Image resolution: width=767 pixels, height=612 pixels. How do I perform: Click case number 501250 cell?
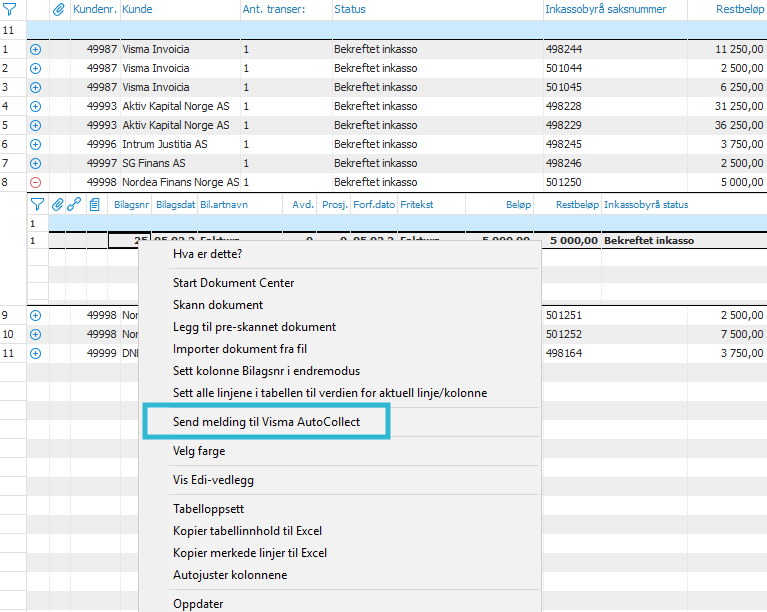[564, 182]
